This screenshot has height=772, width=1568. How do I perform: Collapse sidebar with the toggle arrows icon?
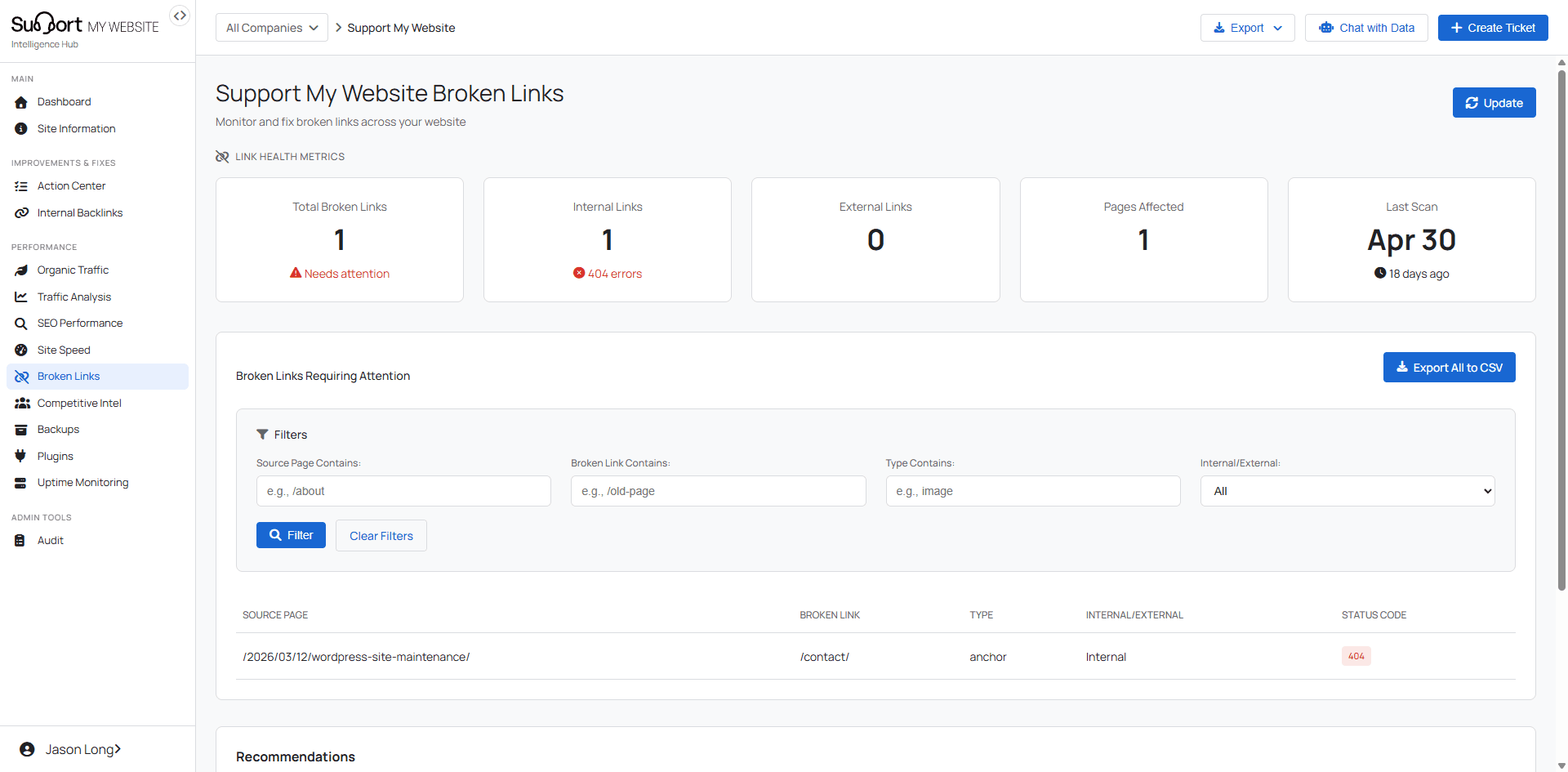point(180,16)
